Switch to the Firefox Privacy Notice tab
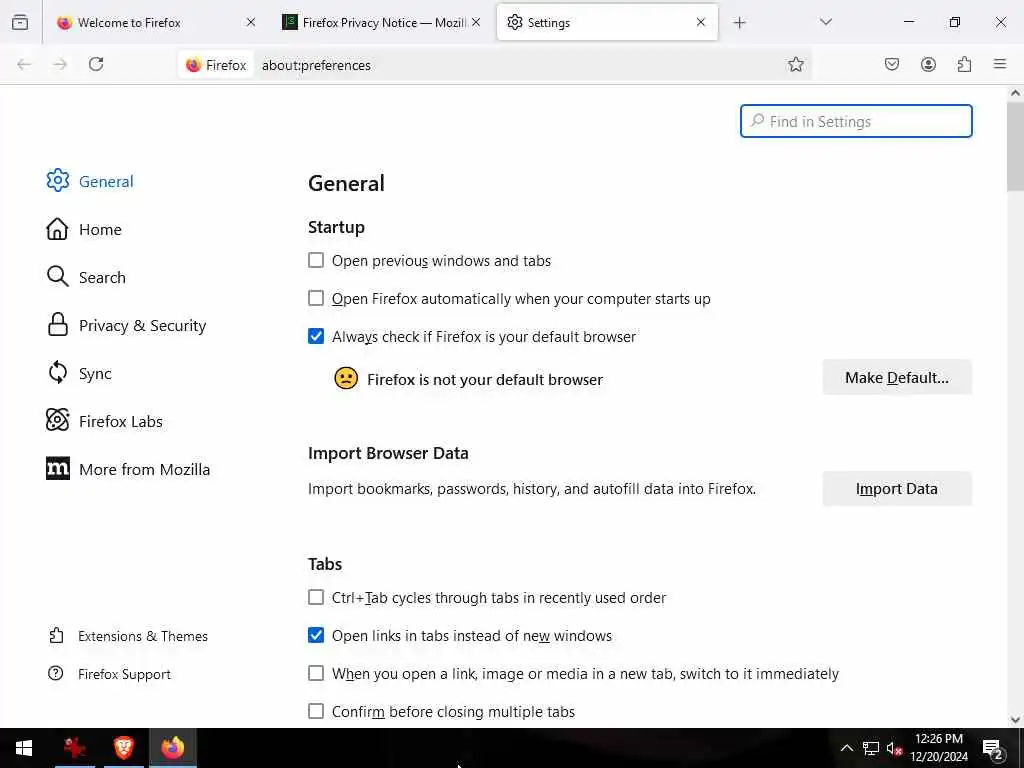This screenshot has width=1024, height=768. click(x=382, y=22)
